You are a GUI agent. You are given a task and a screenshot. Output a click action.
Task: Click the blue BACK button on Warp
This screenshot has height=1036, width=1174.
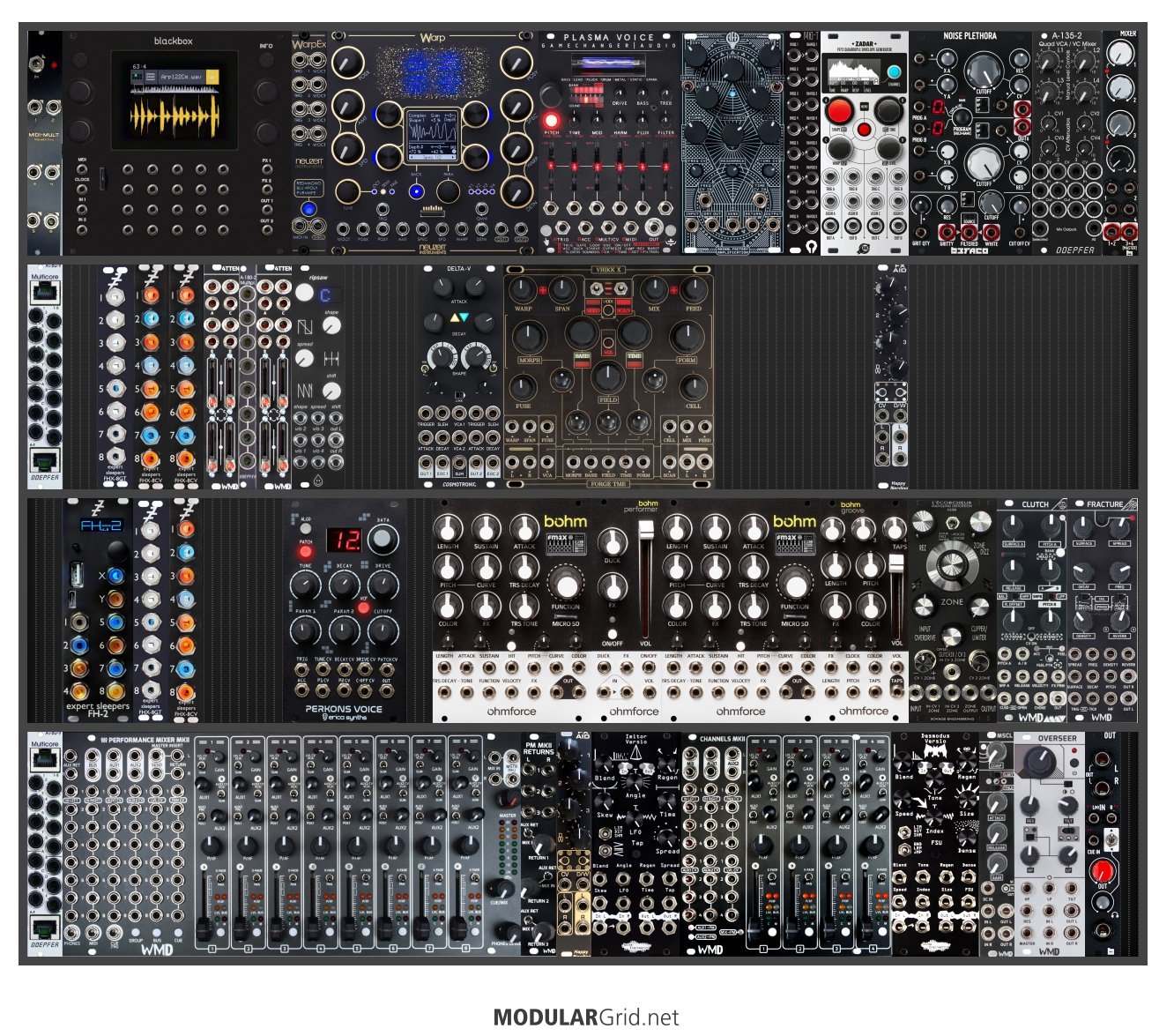coord(416,191)
